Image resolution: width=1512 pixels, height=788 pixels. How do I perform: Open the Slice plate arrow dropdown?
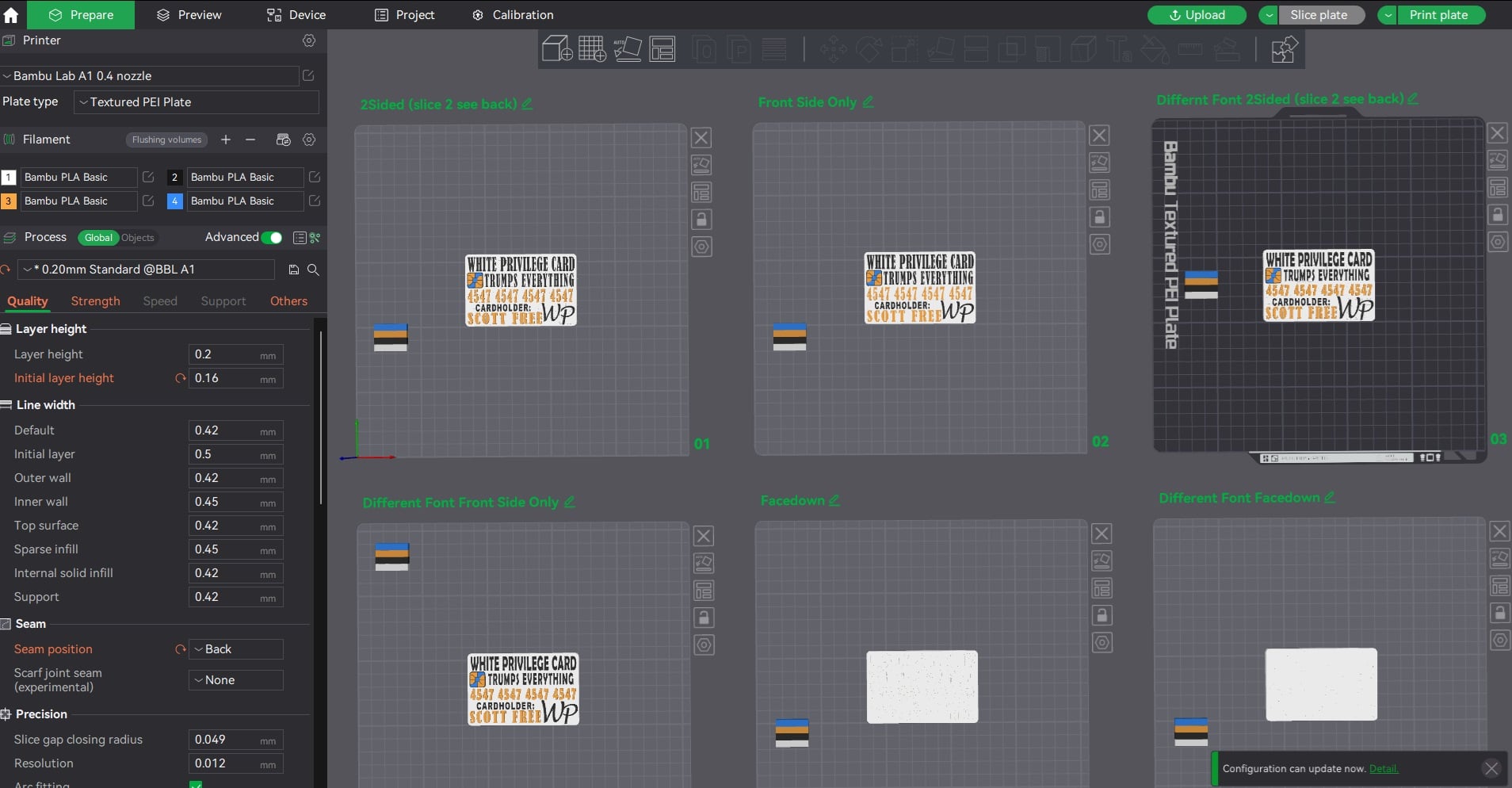click(1270, 15)
